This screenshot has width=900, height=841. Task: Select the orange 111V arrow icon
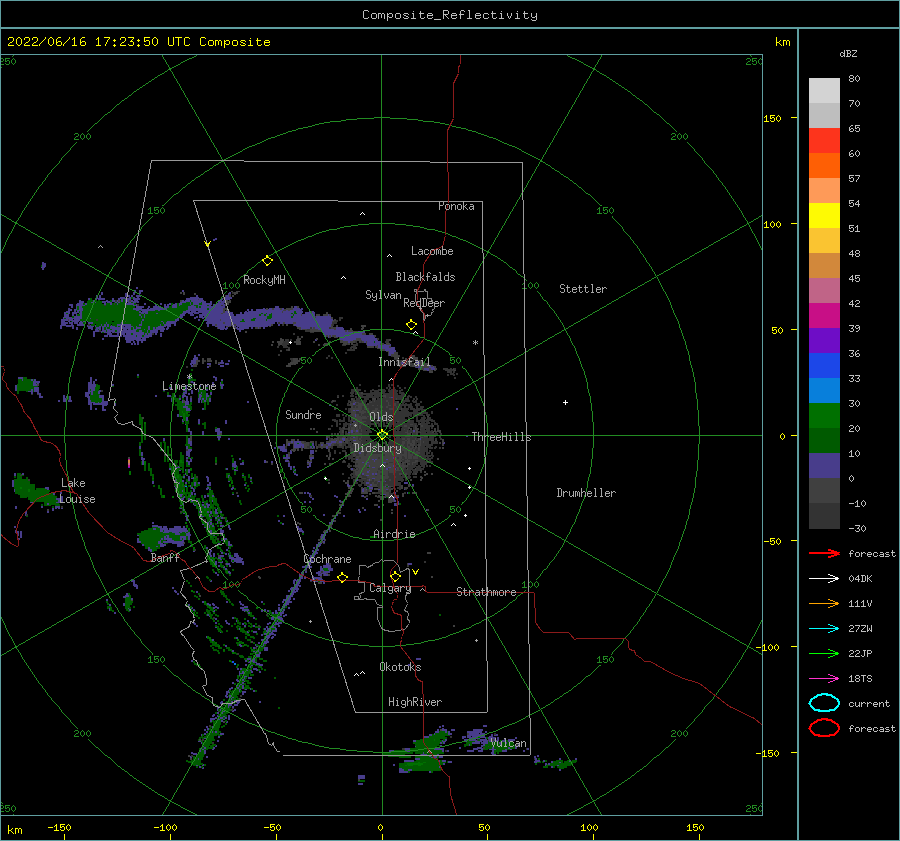[824, 603]
